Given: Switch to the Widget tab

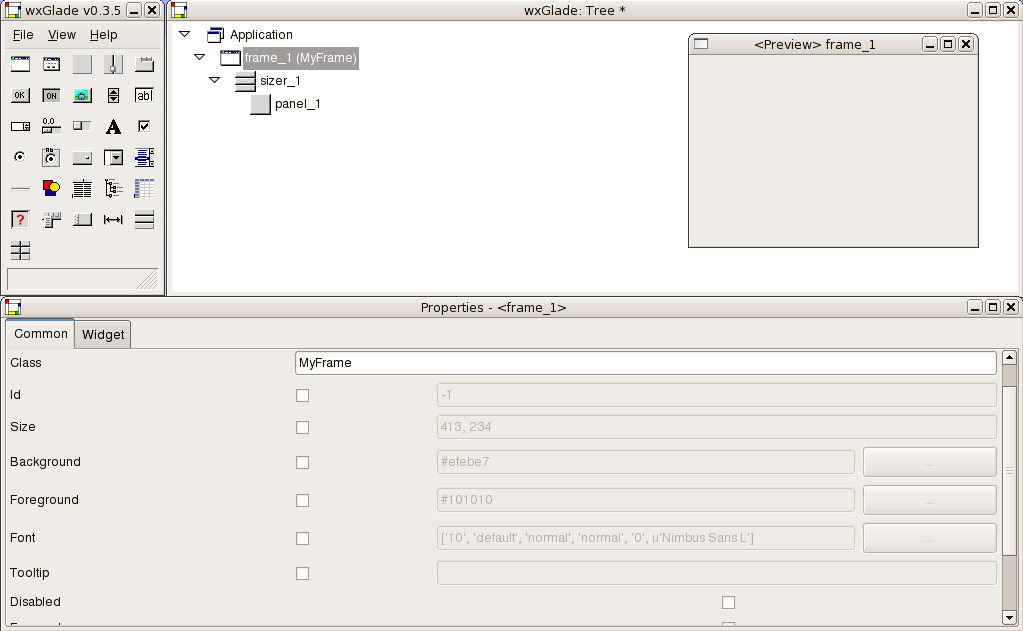Looking at the screenshot, I should point(103,334).
